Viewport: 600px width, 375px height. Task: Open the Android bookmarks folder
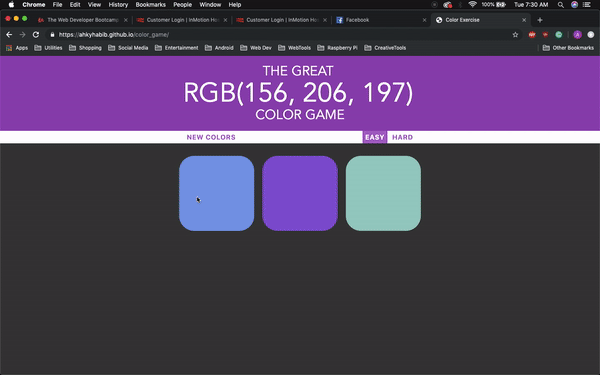click(219, 48)
